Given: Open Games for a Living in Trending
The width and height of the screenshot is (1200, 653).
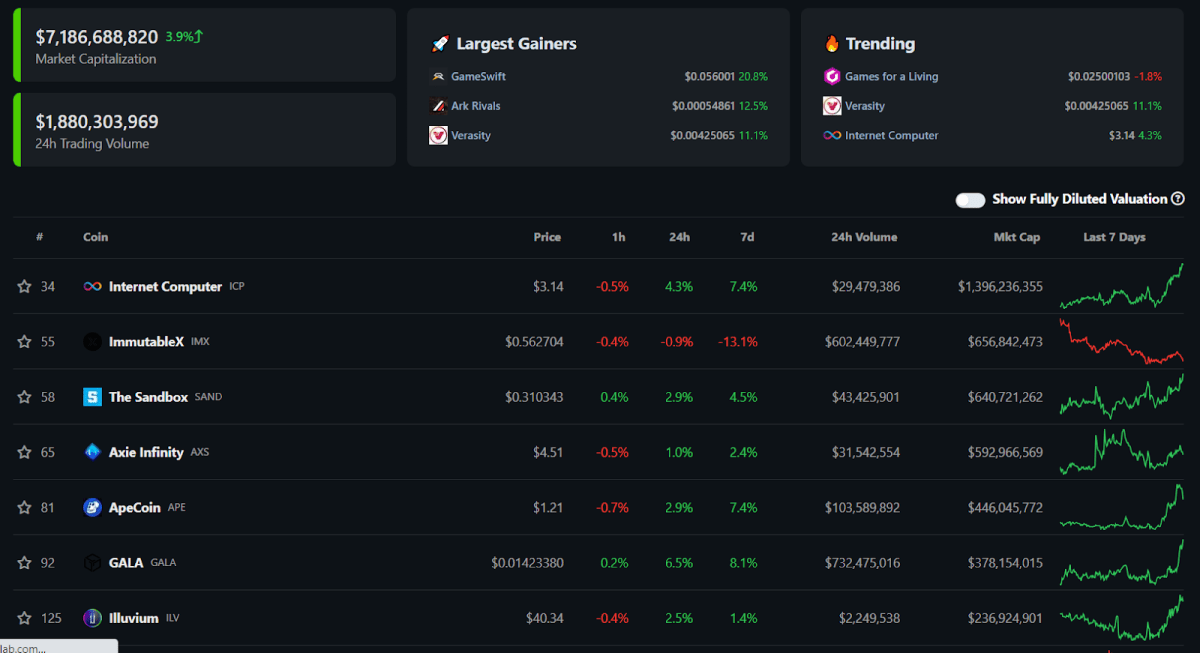Looking at the screenshot, I should click(892, 77).
